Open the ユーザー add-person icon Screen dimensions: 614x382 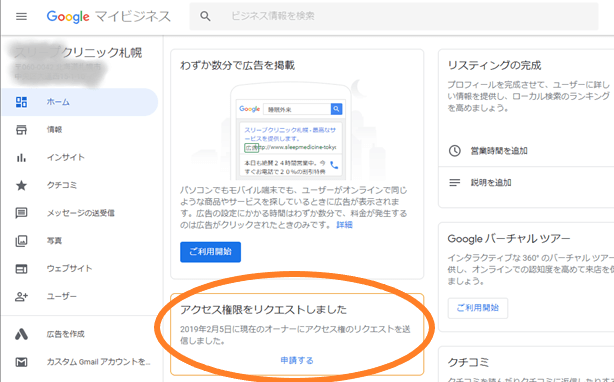pyautogui.click(x=21, y=297)
